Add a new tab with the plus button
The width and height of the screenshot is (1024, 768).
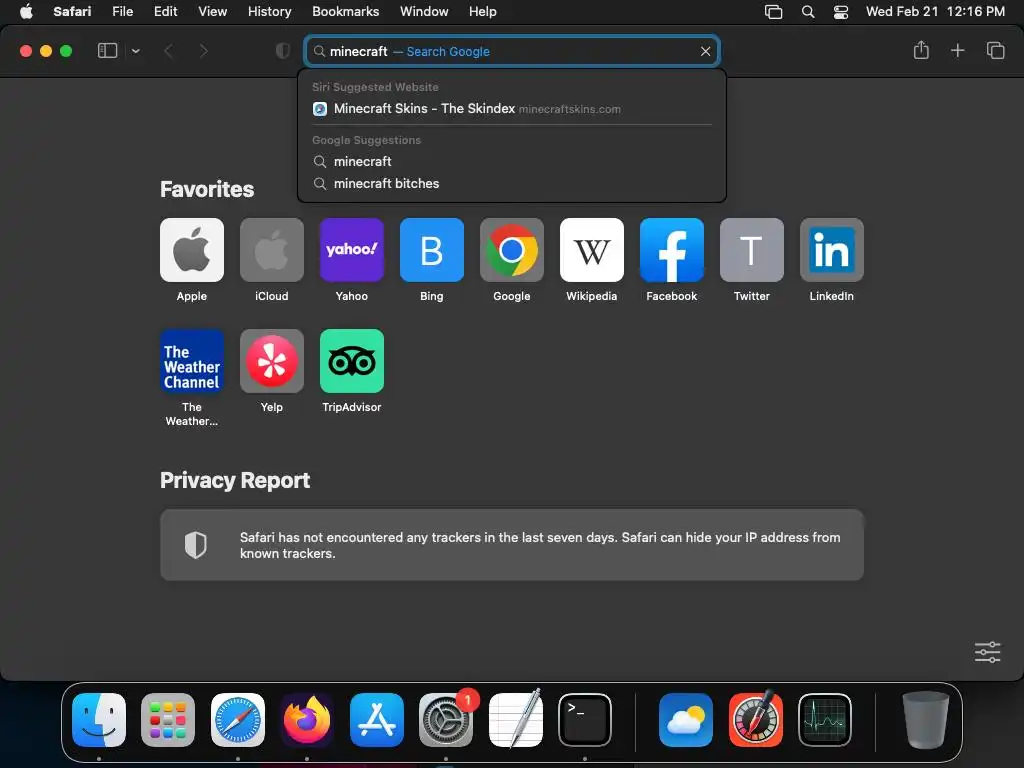[957, 50]
